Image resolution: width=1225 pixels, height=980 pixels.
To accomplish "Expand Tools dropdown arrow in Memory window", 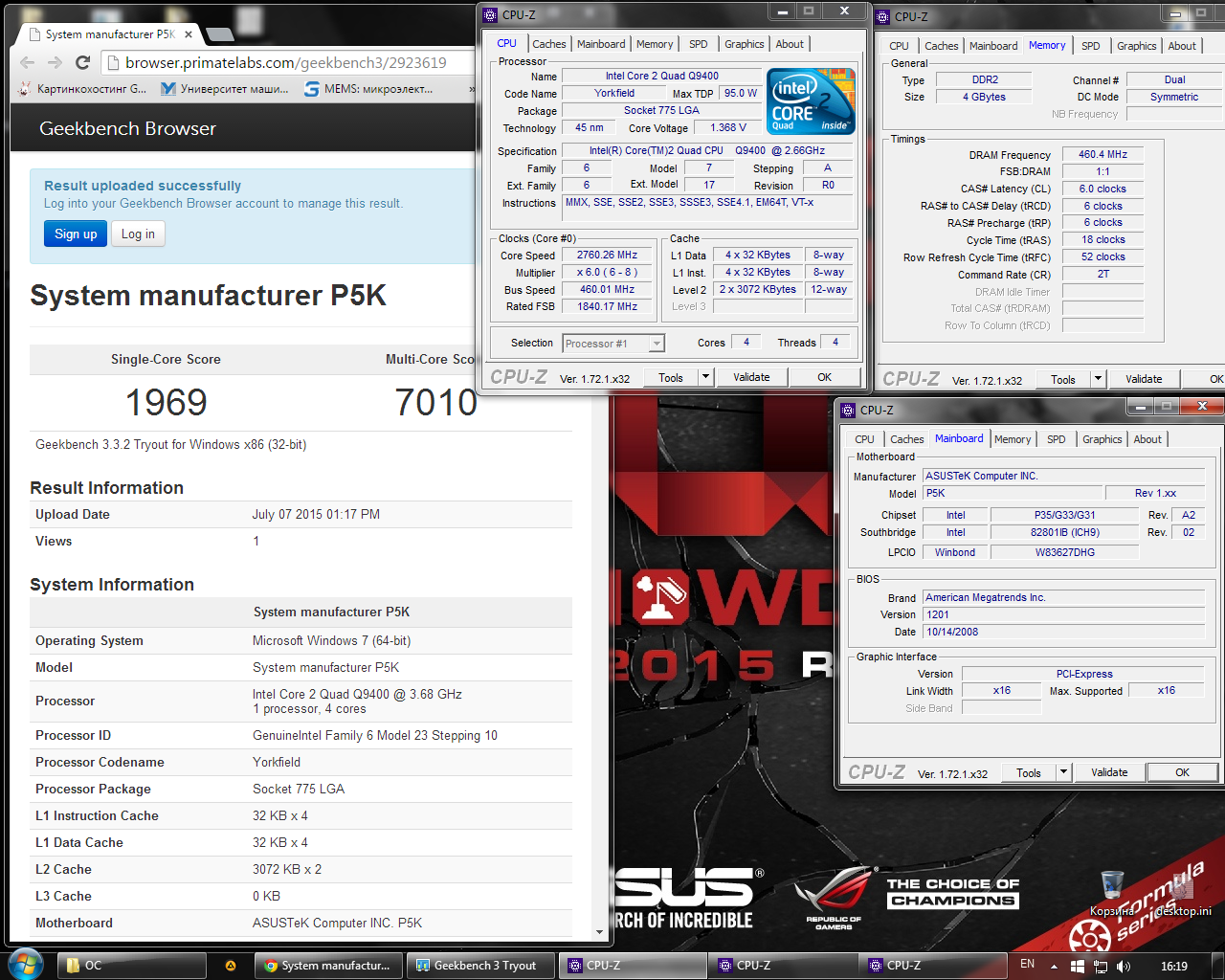I will click(1098, 379).
